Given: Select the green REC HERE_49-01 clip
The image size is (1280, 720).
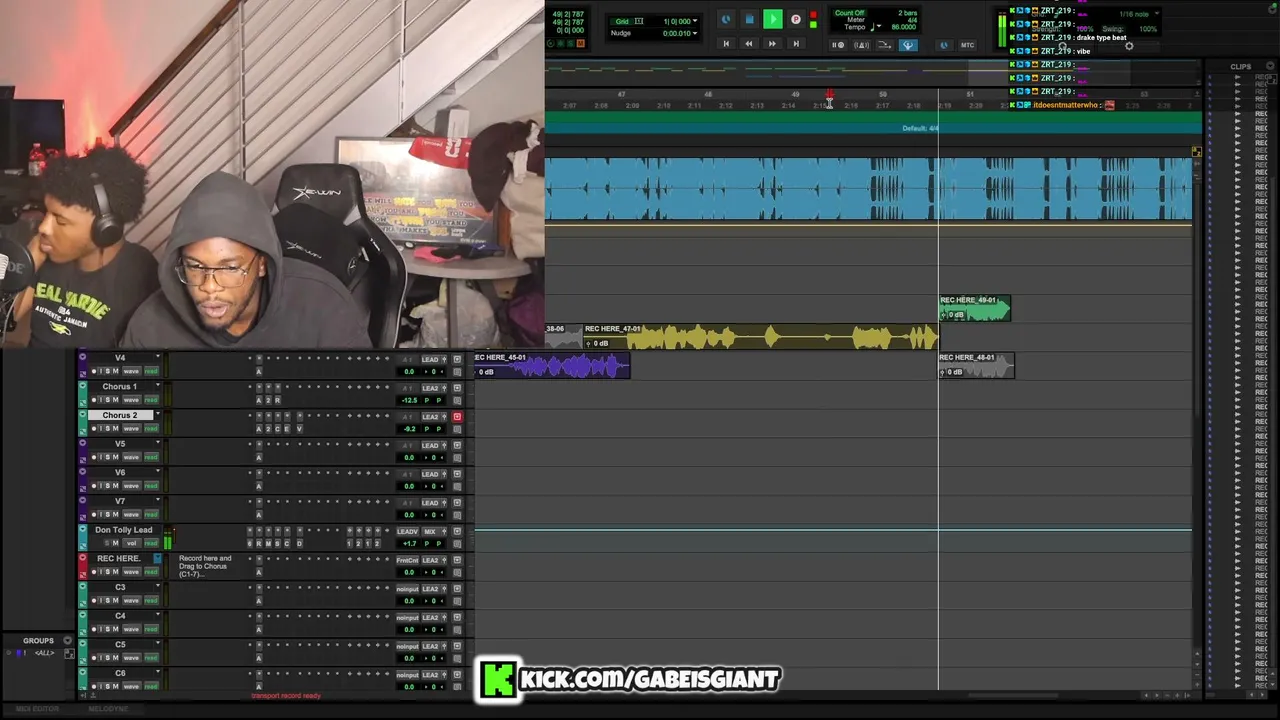Looking at the screenshot, I should pyautogui.click(x=975, y=308).
